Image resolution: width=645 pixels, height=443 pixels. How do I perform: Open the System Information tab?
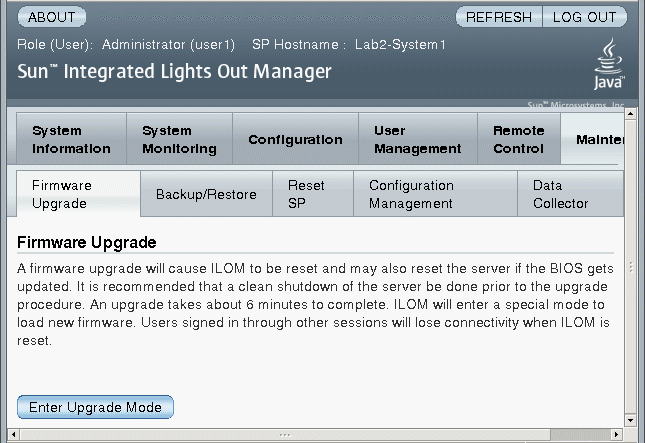(x=72, y=139)
